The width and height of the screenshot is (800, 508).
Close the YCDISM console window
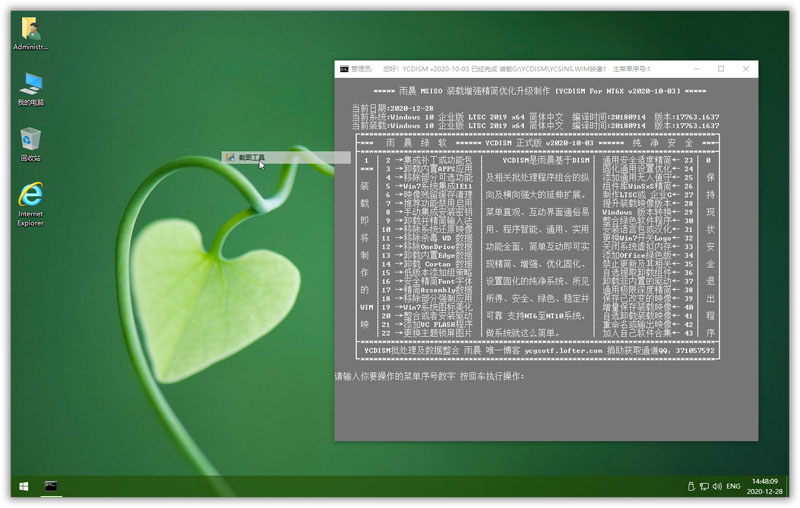(745, 69)
